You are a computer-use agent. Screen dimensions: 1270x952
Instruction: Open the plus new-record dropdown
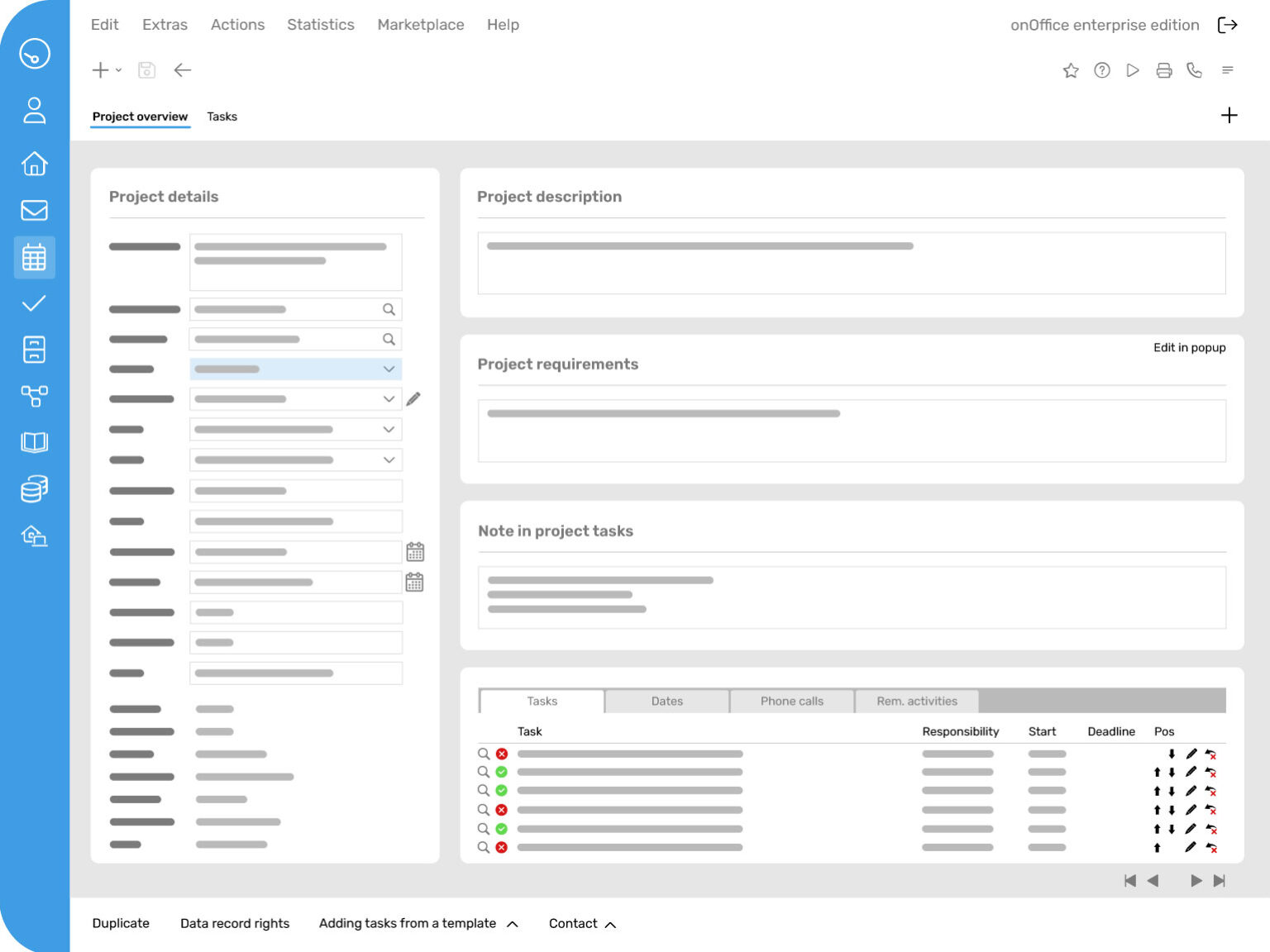pyautogui.click(x=107, y=70)
